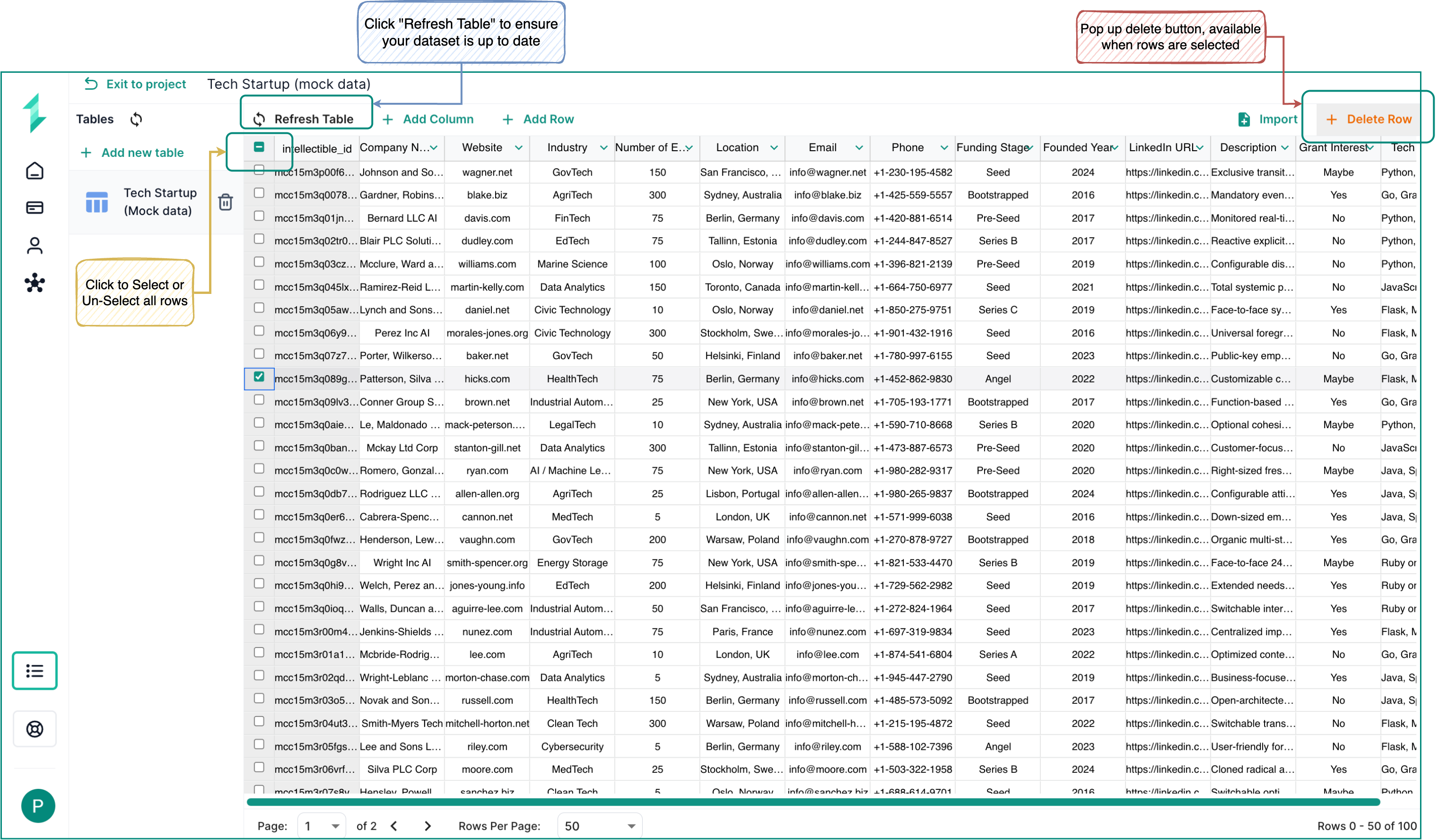Open the list view icon in sidebar

pyautogui.click(x=35, y=671)
